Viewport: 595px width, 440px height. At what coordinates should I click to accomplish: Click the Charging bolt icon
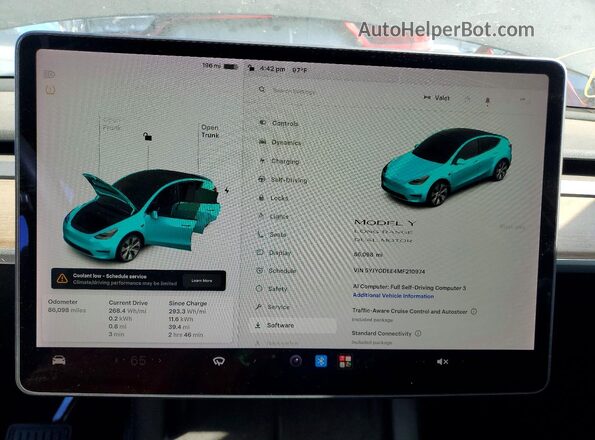pos(262,160)
